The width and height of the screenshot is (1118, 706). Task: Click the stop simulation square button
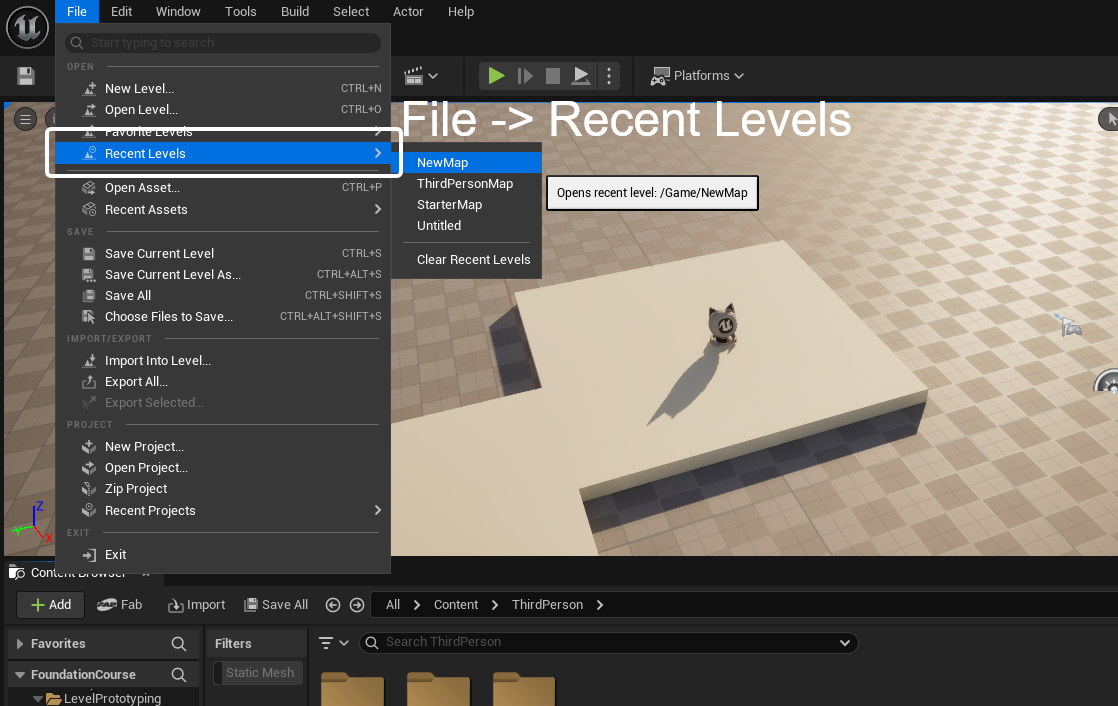(x=553, y=76)
